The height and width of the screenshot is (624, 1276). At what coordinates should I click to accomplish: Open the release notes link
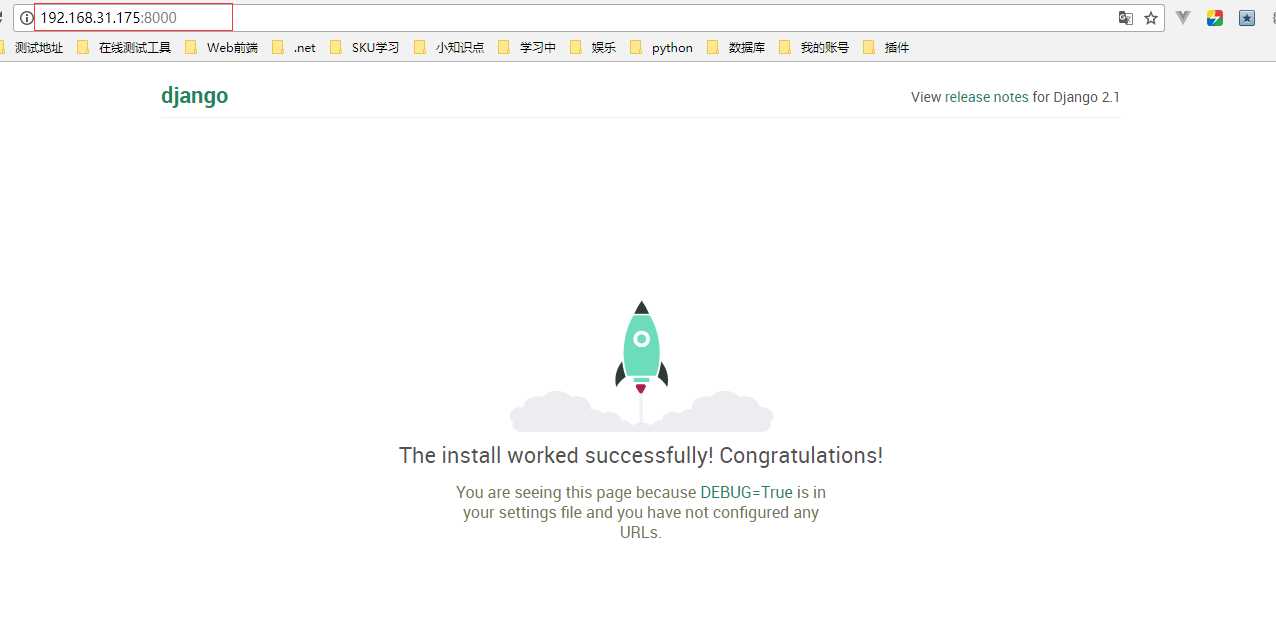point(986,97)
